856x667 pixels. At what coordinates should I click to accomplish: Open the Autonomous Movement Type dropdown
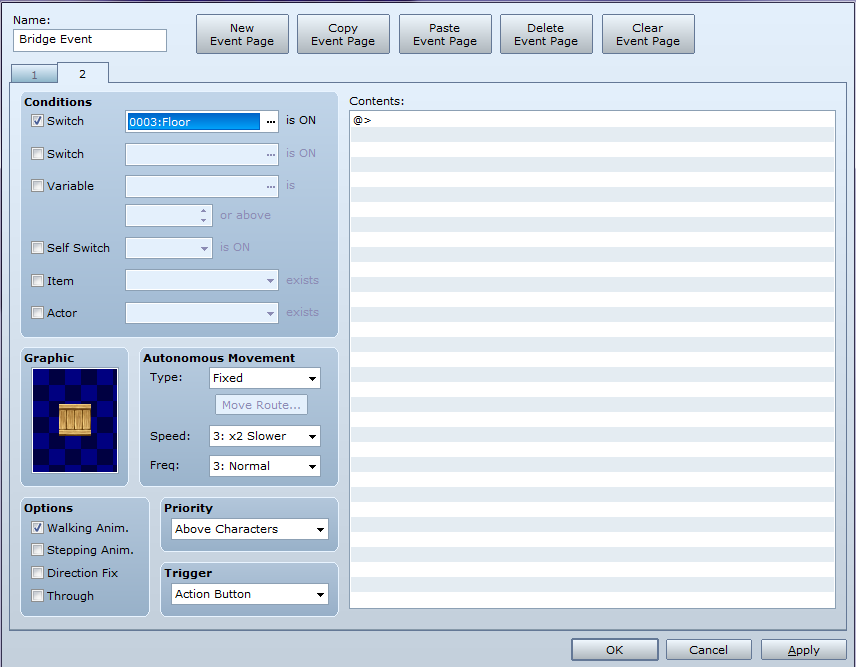[x=265, y=378]
